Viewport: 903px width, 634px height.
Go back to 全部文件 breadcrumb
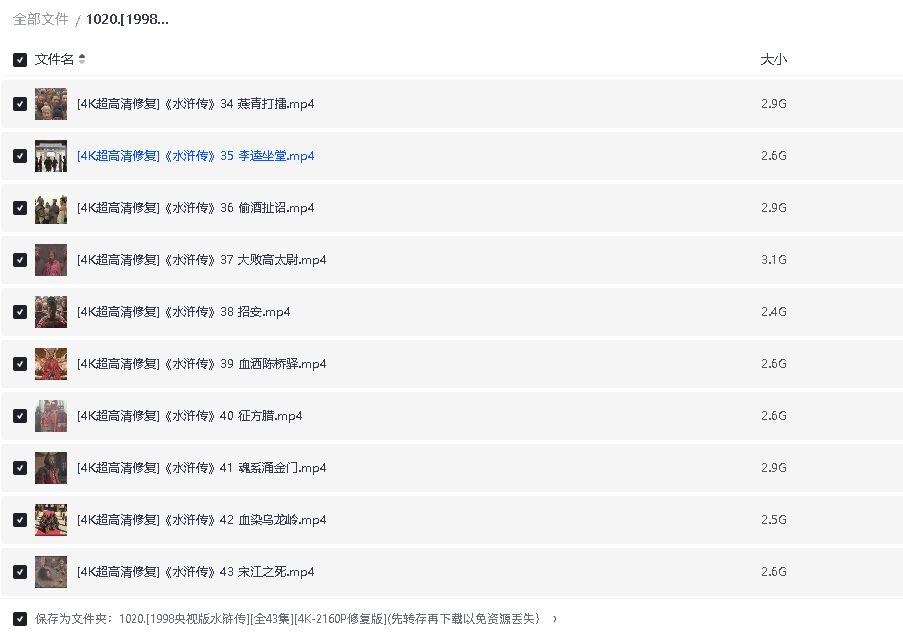pyautogui.click(x=41, y=19)
